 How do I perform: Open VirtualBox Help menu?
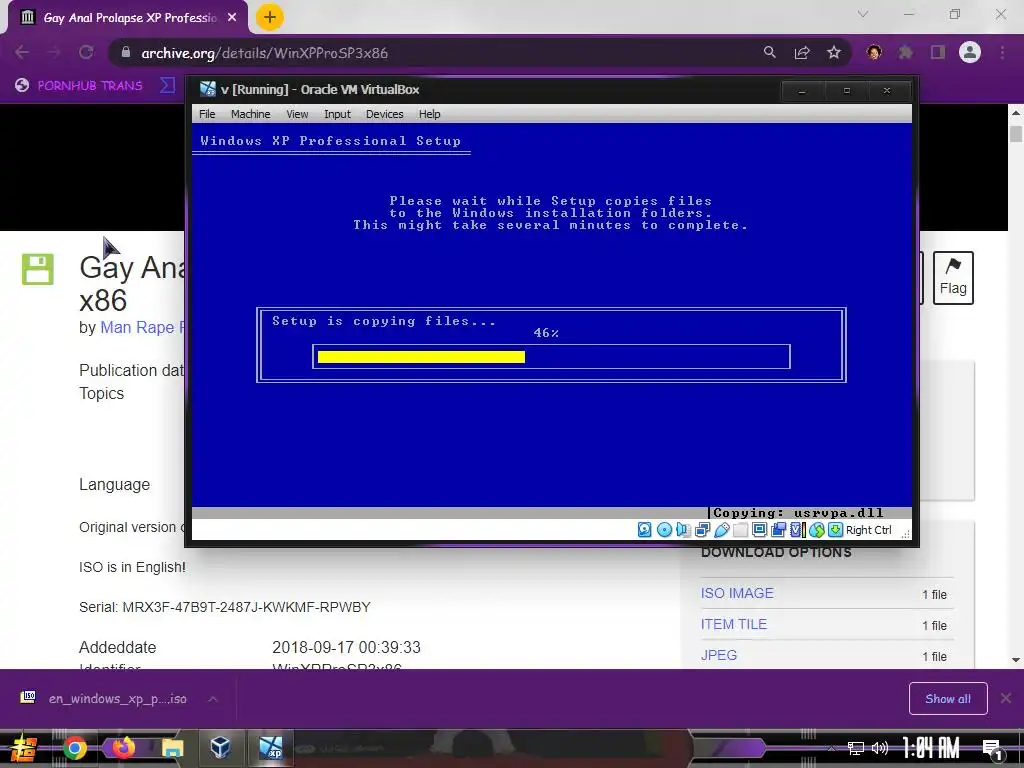coord(429,114)
